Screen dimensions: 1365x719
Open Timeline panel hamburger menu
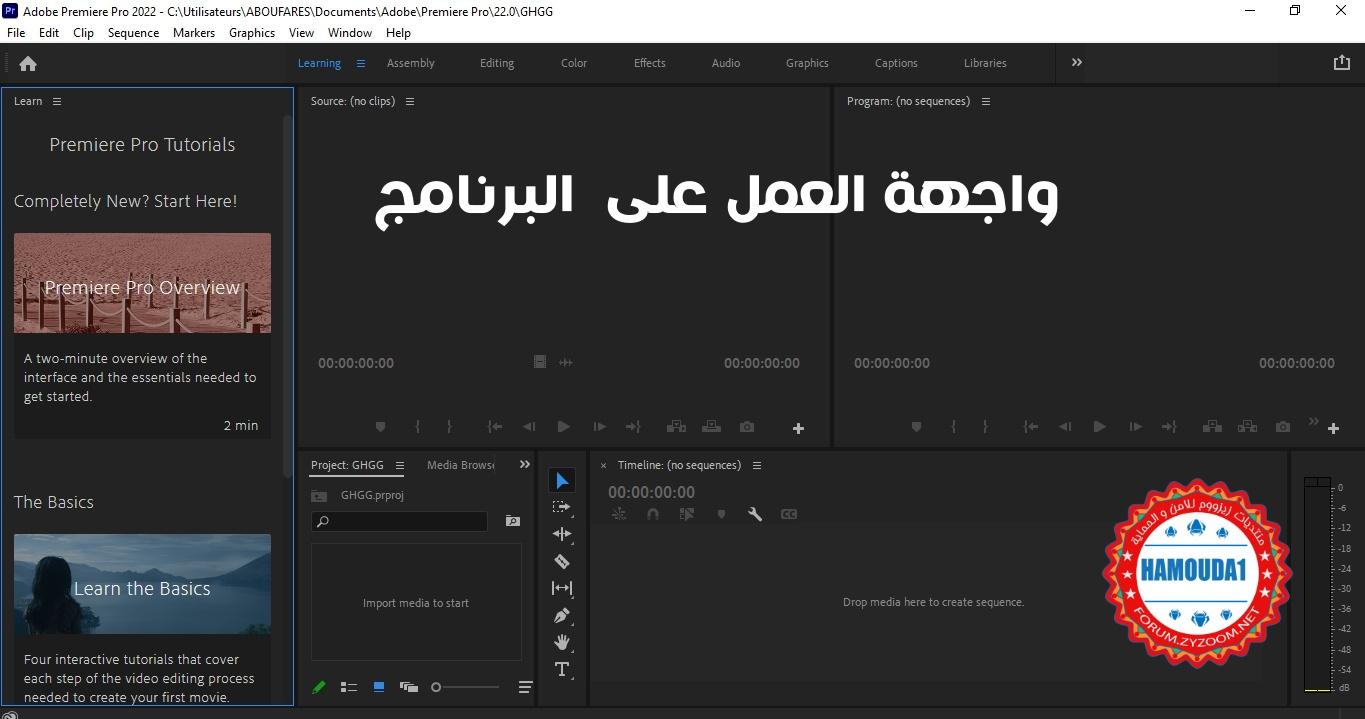[x=757, y=465]
